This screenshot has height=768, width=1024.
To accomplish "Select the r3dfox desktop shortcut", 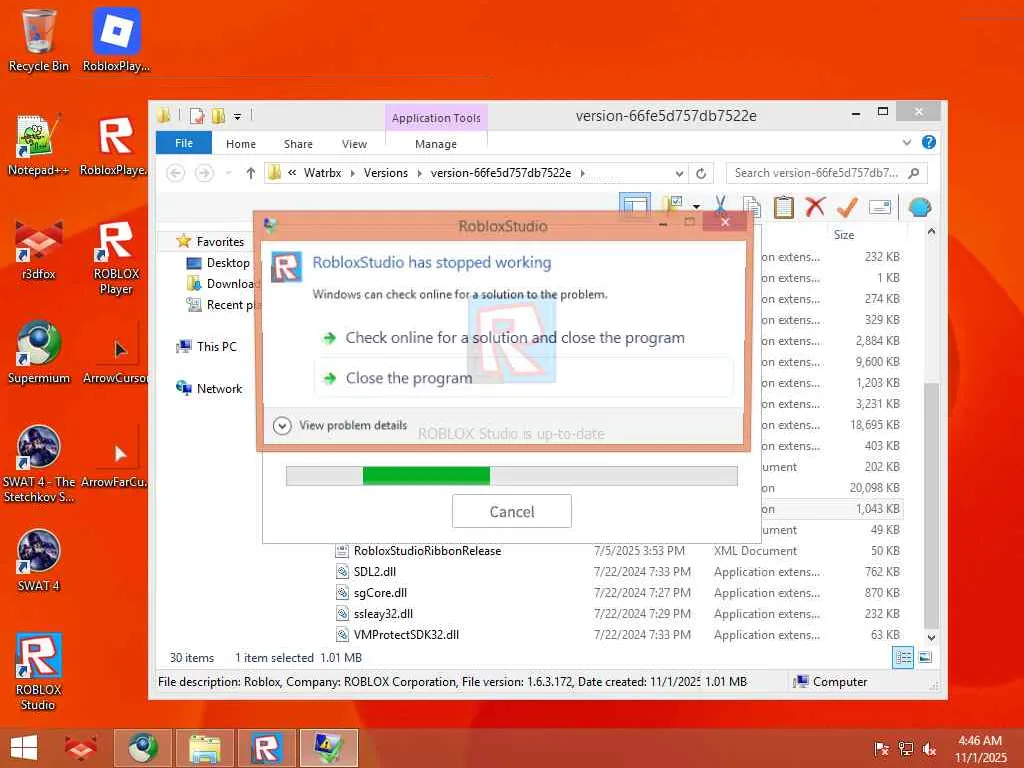I will (x=39, y=249).
